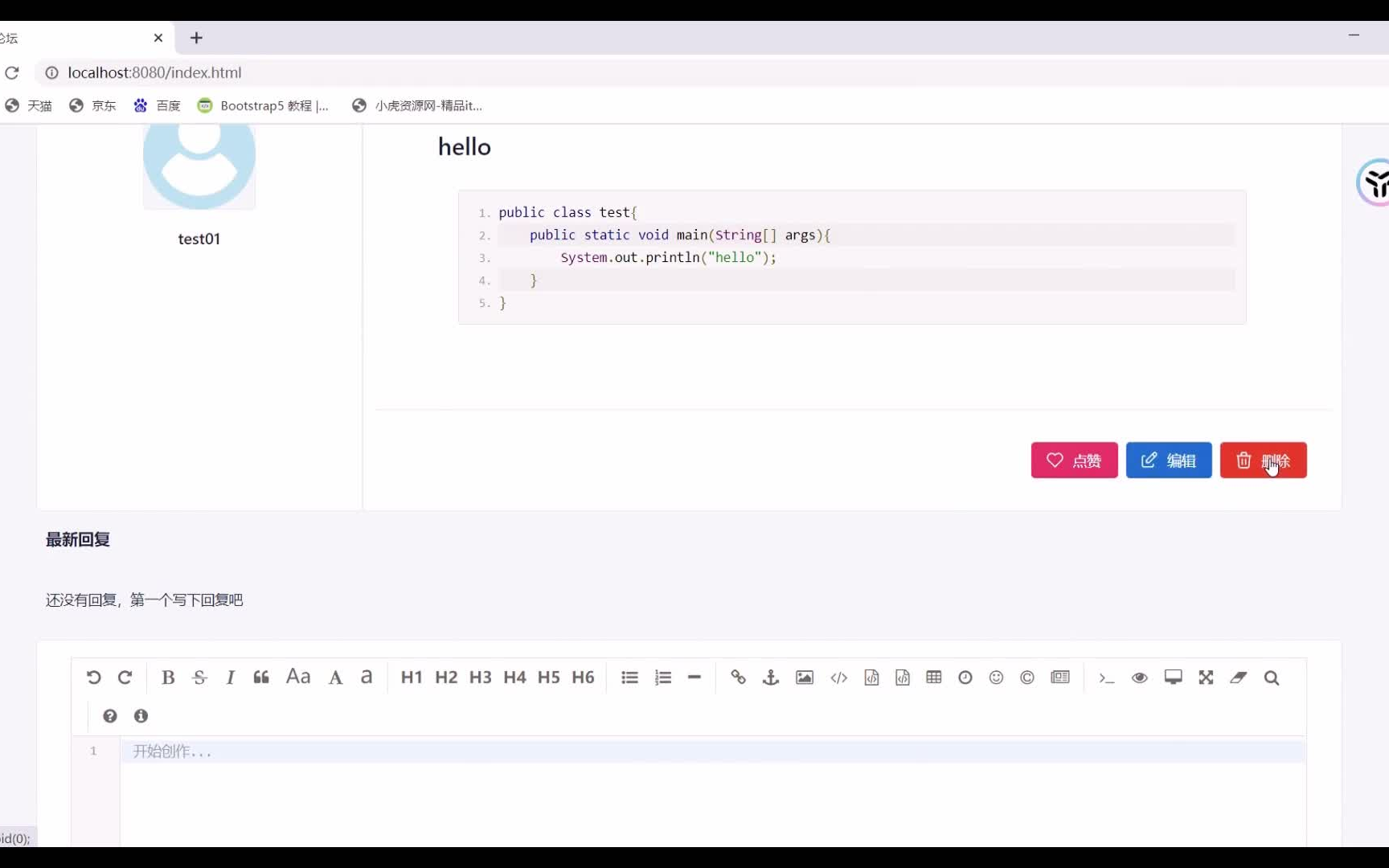The image size is (1389, 868).
Task: Open full HTML preview with the monitor icon
Action: [1174, 678]
